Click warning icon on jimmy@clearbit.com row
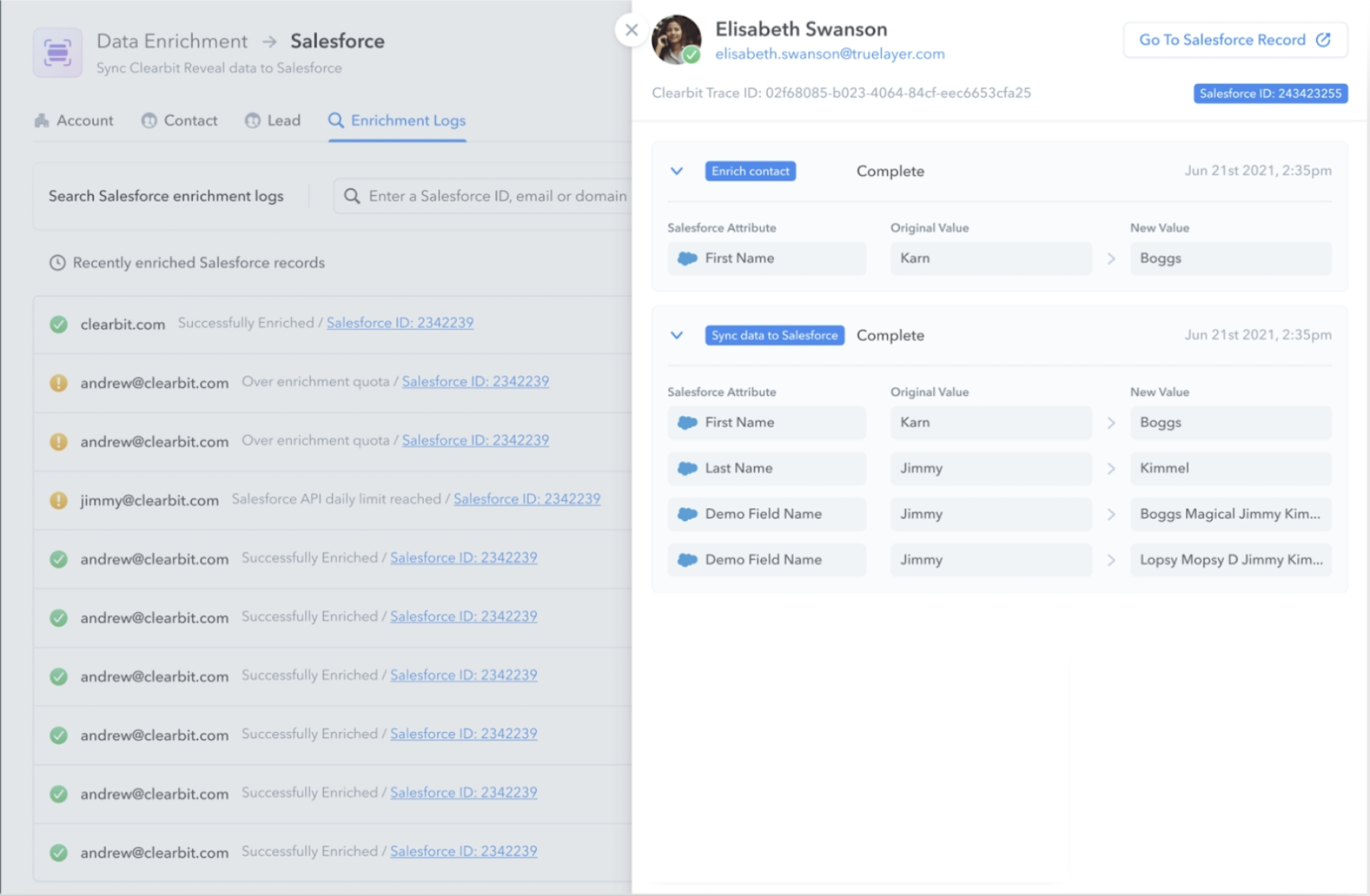1370x896 pixels. click(x=59, y=500)
